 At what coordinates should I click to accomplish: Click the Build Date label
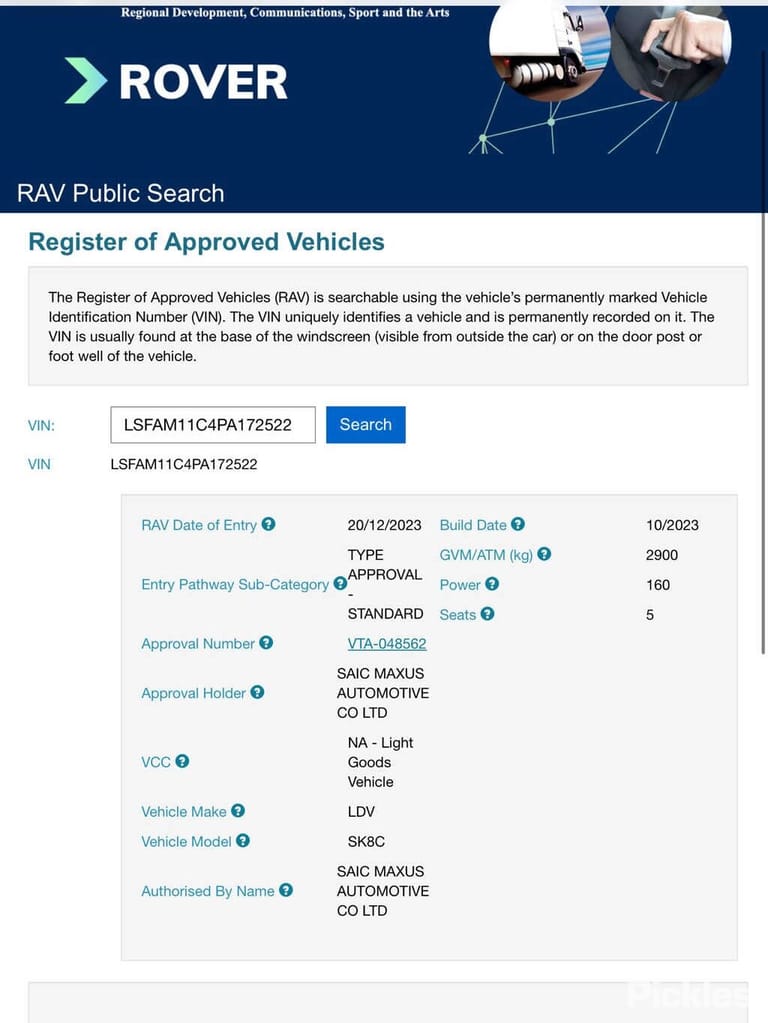click(x=473, y=525)
